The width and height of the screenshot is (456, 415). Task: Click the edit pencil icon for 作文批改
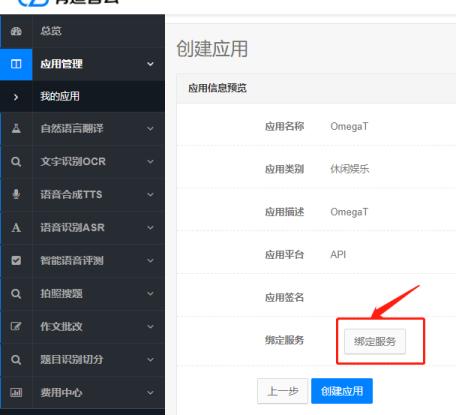coord(16,326)
